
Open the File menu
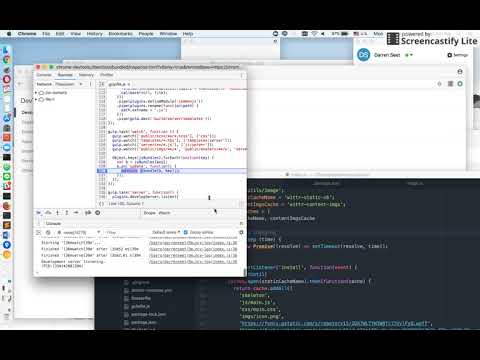click(46, 34)
